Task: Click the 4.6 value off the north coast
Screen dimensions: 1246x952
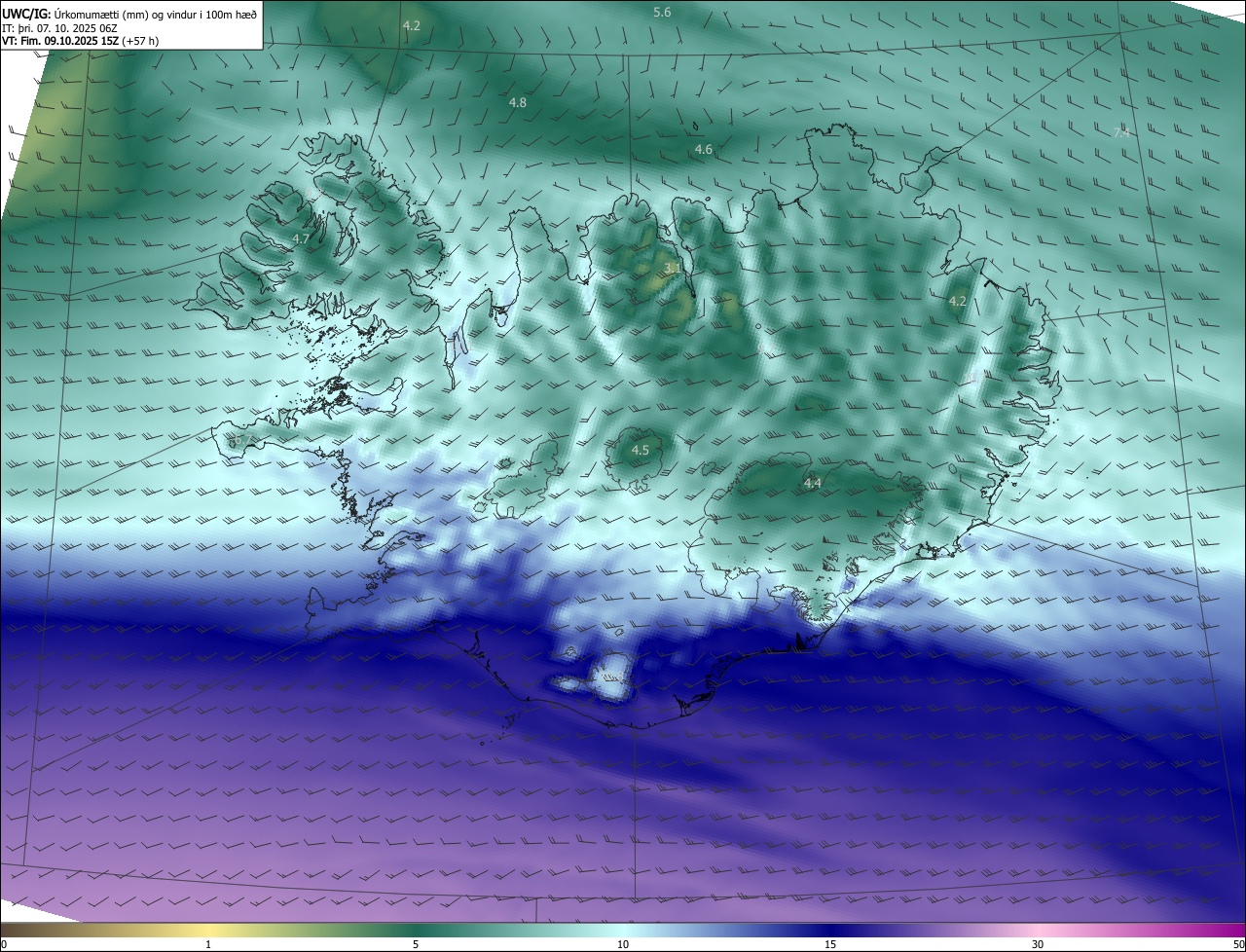Action: [704, 149]
